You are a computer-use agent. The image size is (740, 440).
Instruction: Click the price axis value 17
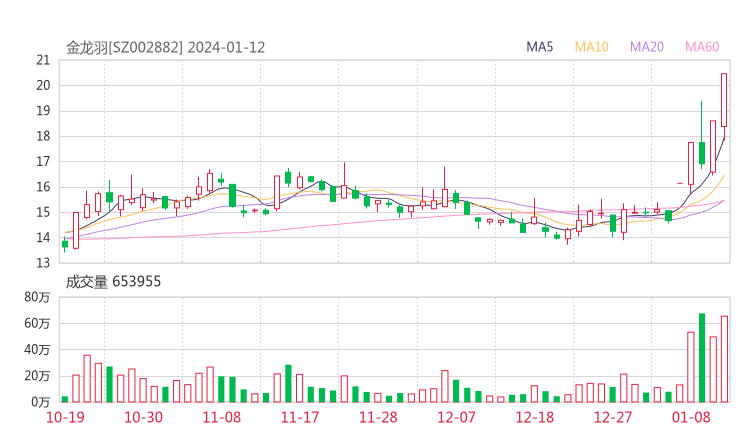pos(43,161)
